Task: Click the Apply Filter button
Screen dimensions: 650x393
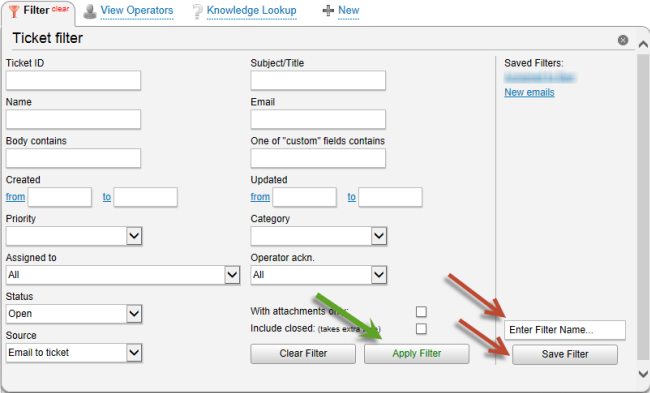Action: (x=417, y=354)
